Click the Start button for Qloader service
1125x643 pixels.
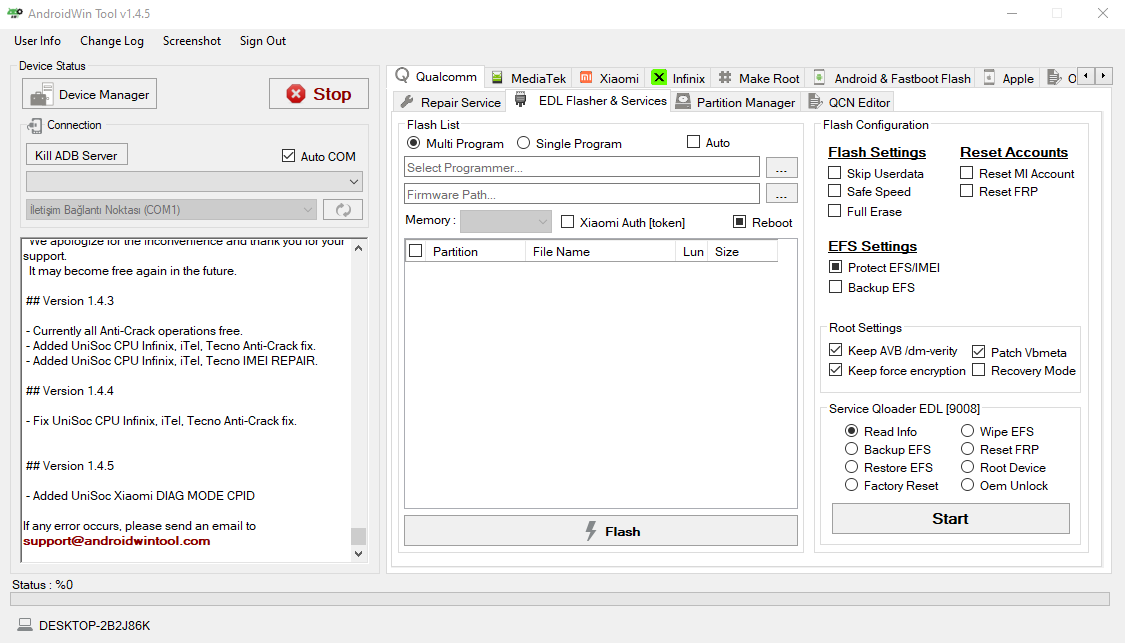[950, 518]
